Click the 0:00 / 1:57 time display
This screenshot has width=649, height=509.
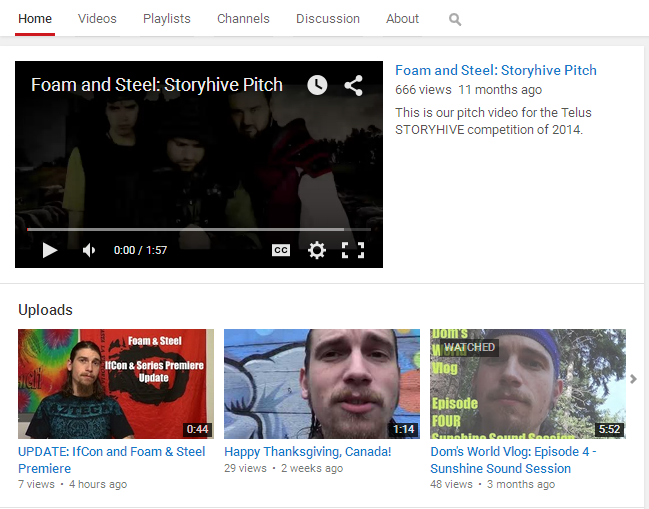(x=140, y=250)
